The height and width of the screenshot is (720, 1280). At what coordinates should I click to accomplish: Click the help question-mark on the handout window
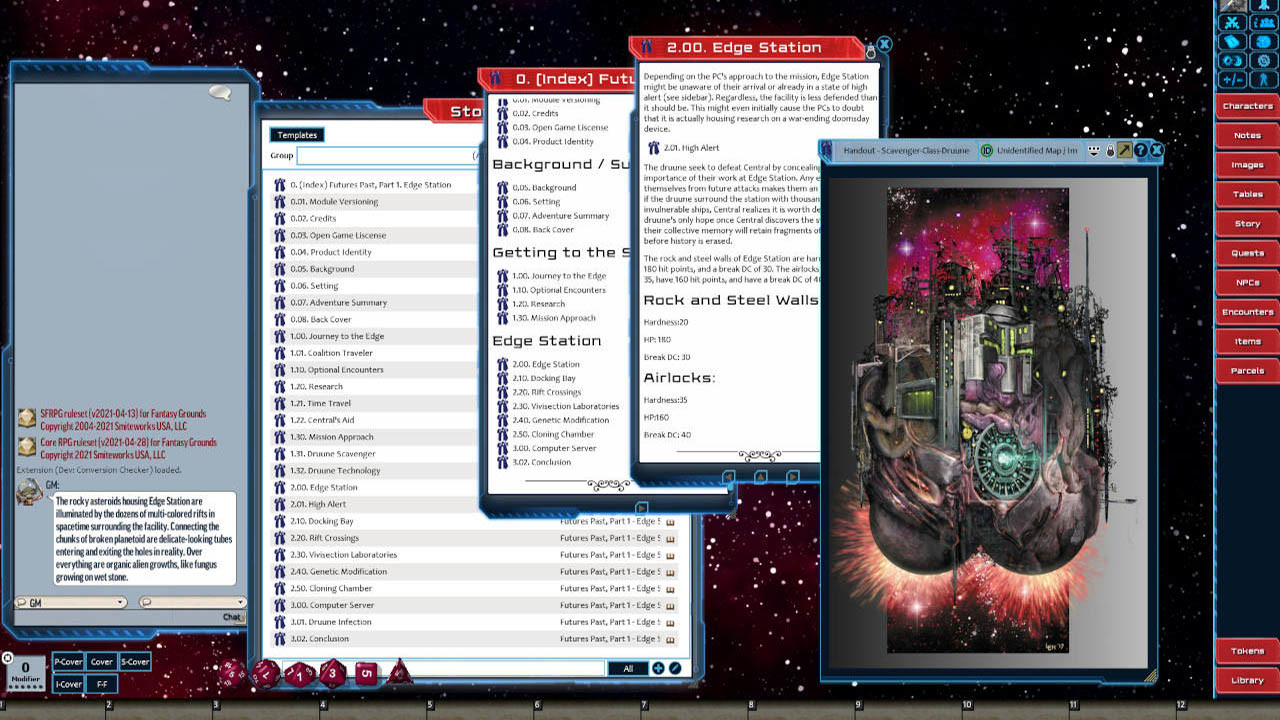click(x=1141, y=150)
